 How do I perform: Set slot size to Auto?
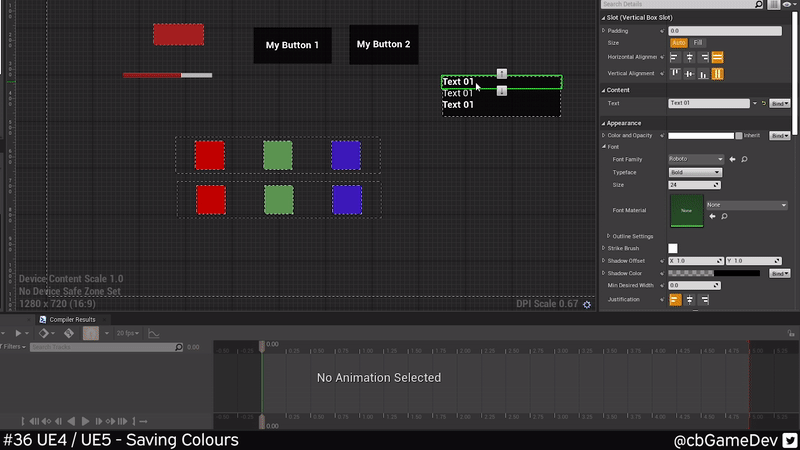click(x=678, y=43)
